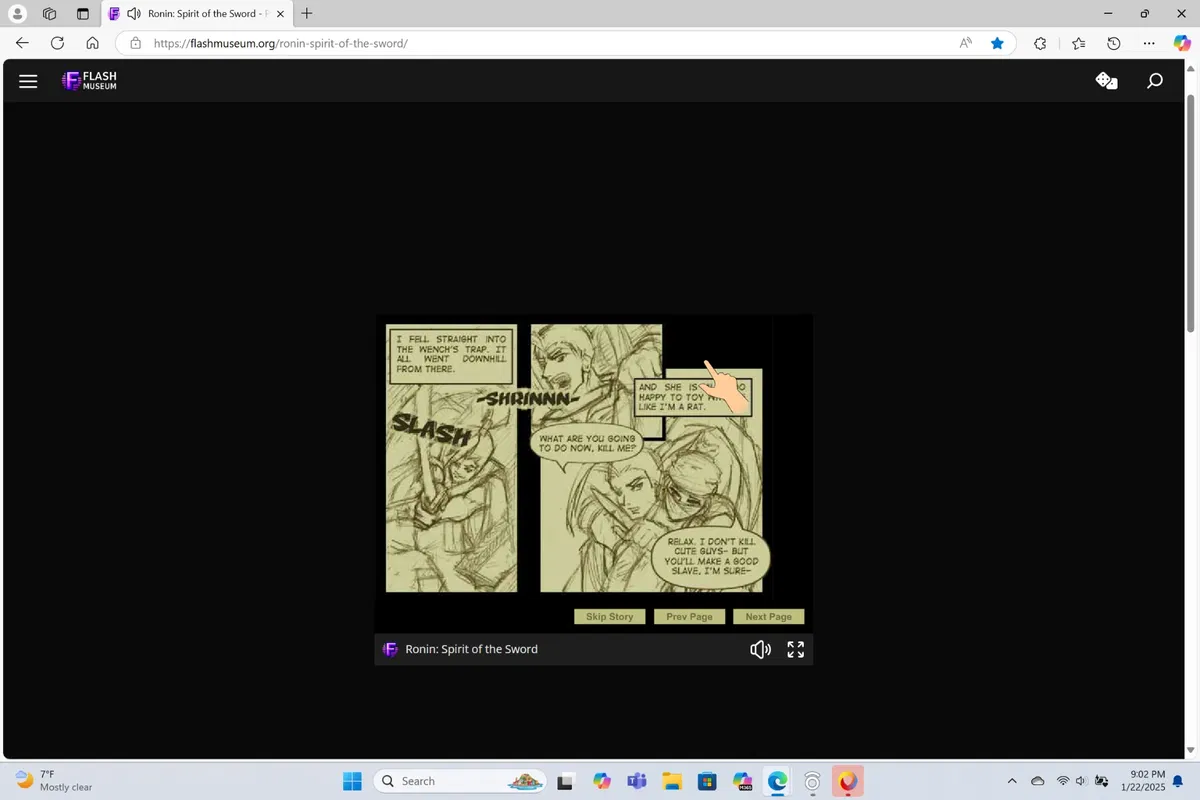Mute the game sound speaker icon

760,650
